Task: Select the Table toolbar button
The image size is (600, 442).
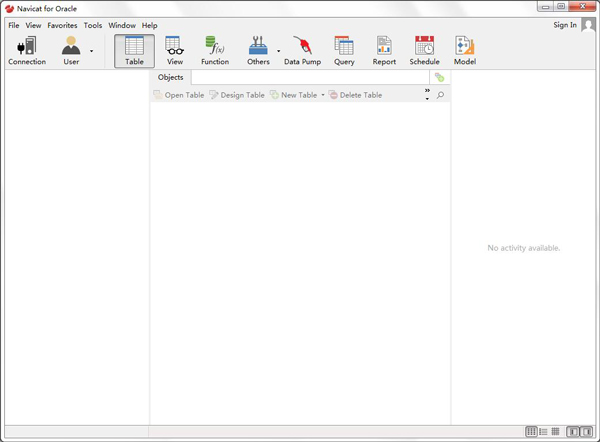Action: click(x=134, y=51)
